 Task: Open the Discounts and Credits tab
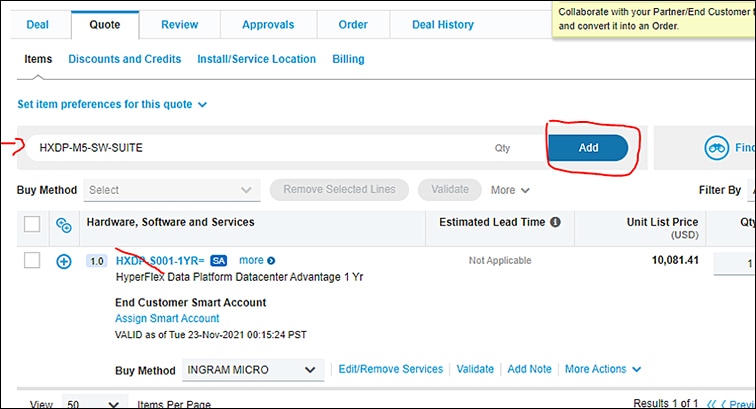(x=125, y=59)
